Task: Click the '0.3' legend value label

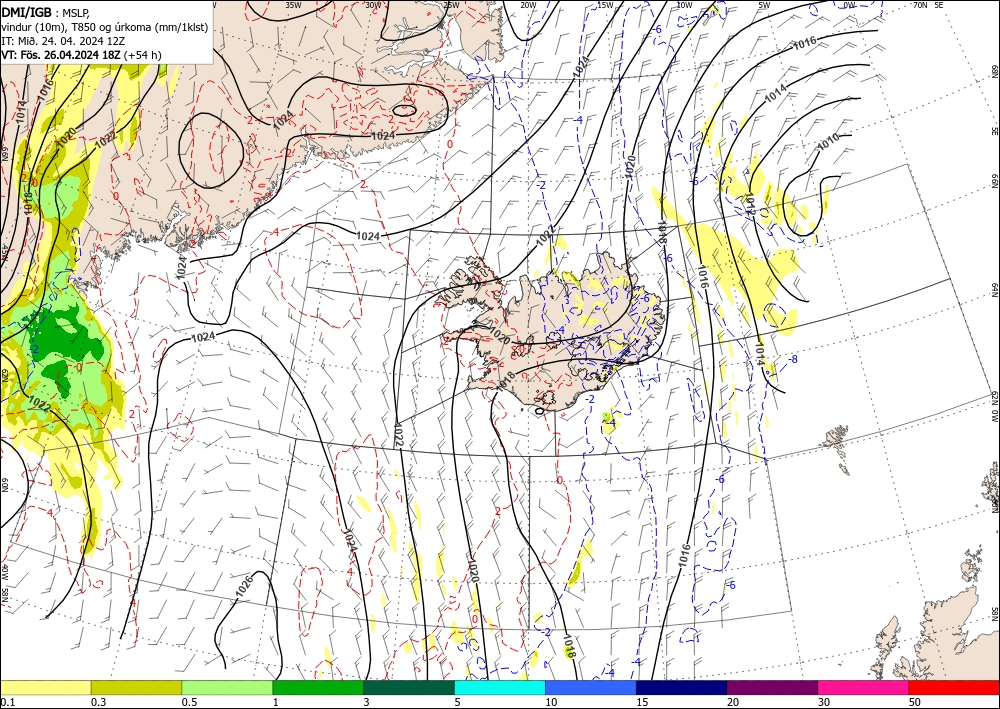Action: [x=98, y=702]
